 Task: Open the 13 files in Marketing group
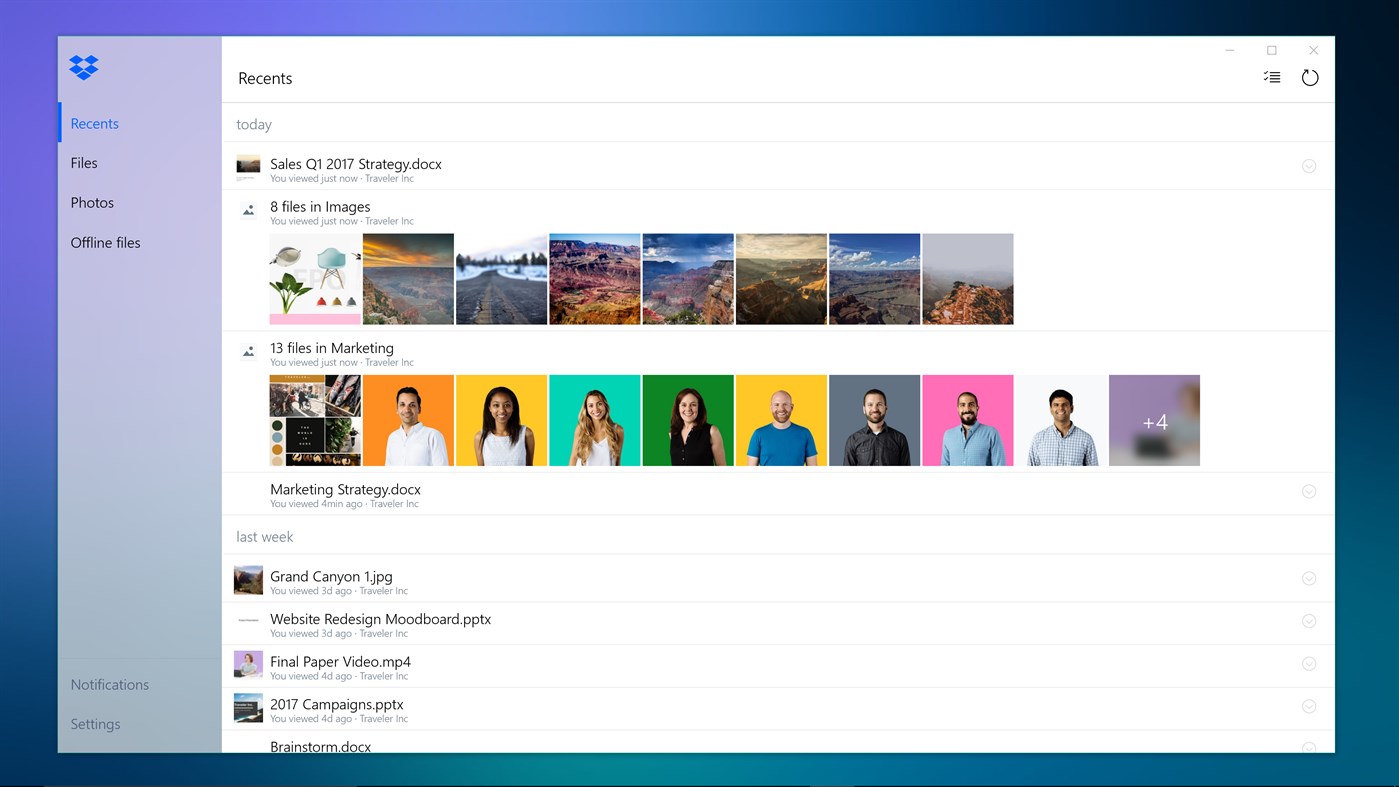pyautogui.click(x=330, y=347)
